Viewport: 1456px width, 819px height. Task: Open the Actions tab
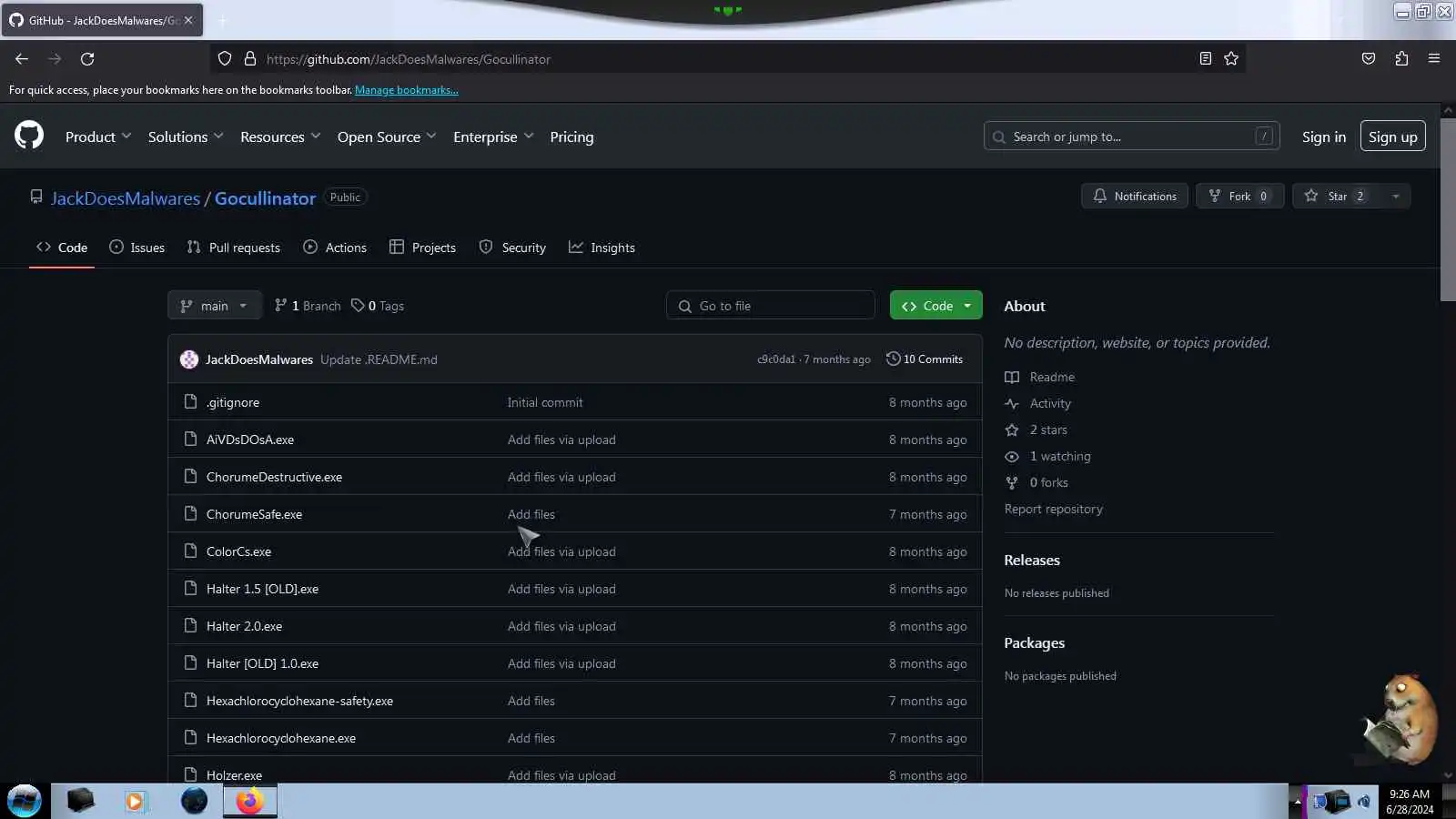point(335,248)
